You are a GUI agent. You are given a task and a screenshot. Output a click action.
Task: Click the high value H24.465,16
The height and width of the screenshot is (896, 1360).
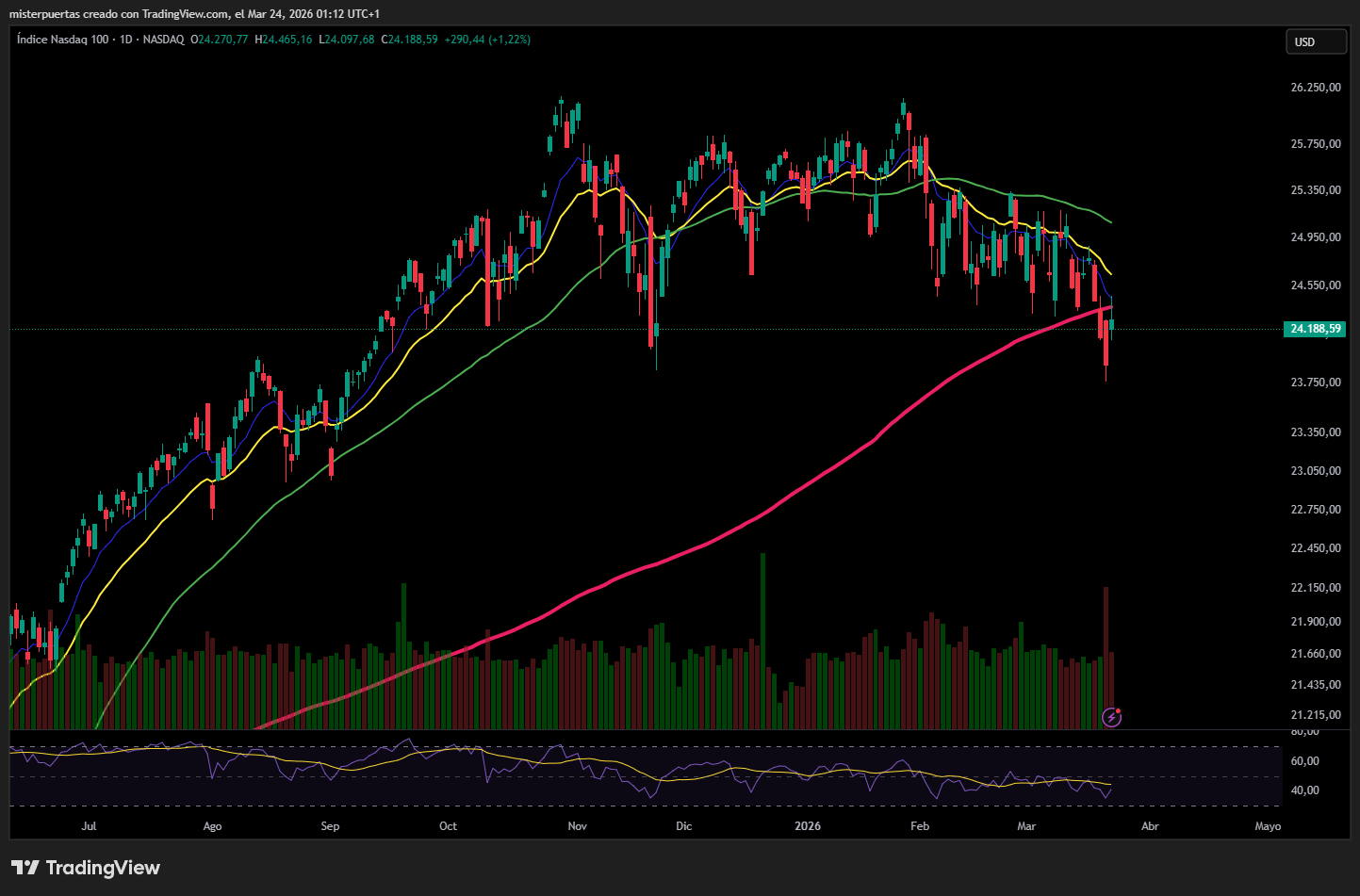pos(284,40)
